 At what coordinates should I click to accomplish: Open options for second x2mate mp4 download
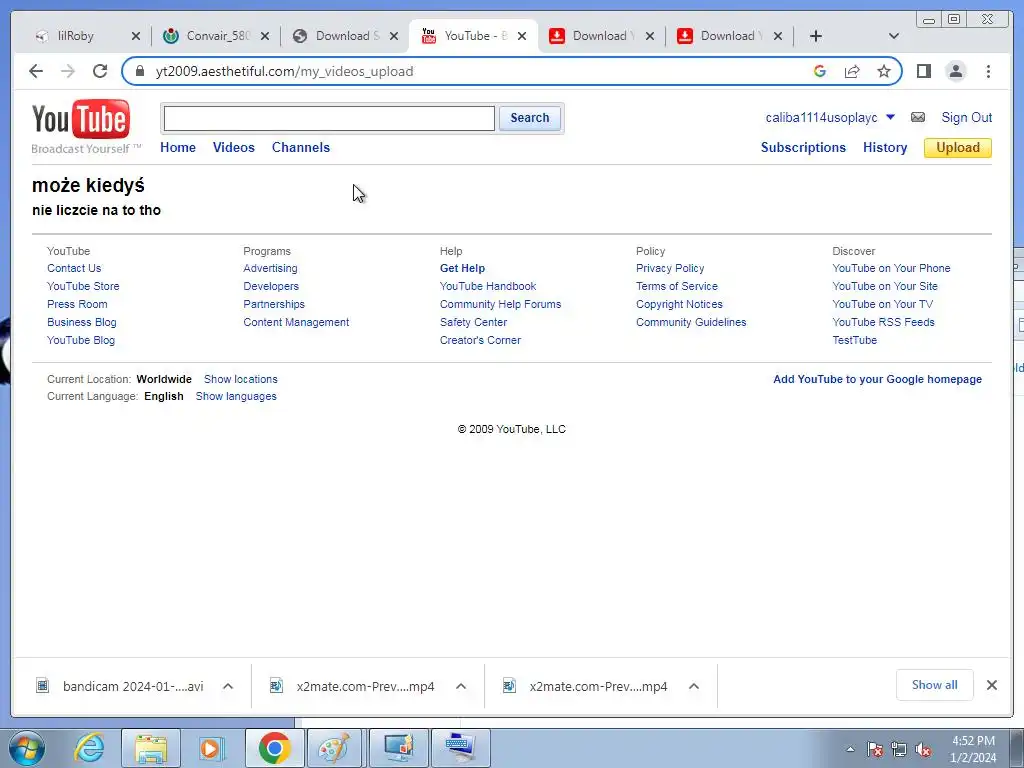point(694,686)
